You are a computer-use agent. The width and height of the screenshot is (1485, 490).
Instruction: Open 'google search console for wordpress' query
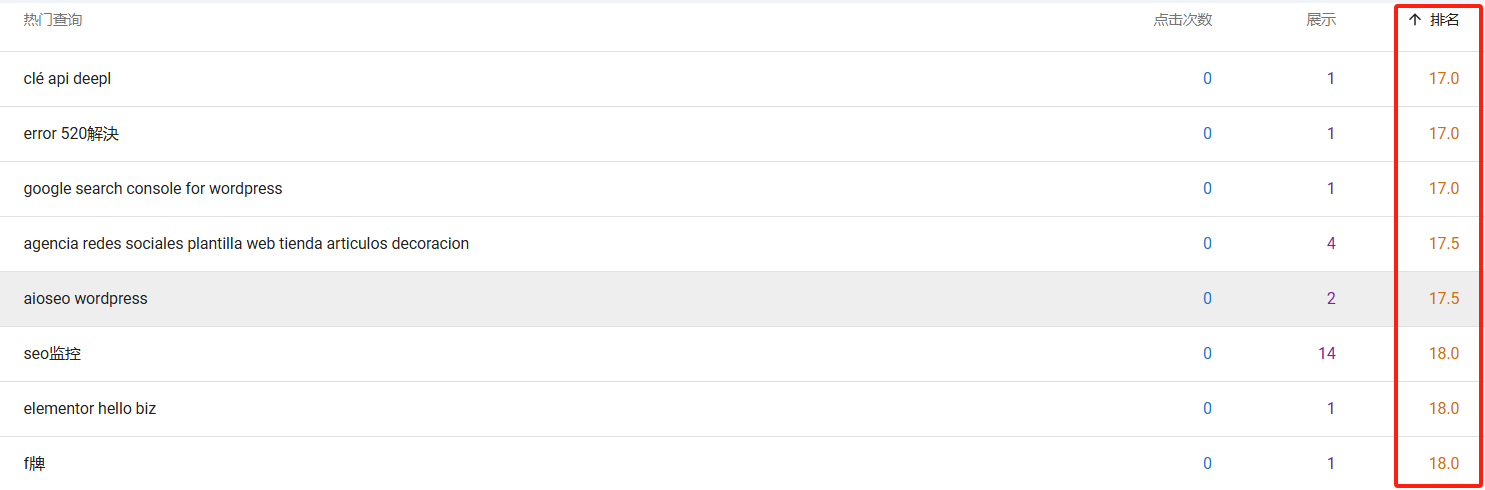click(153, 189)
